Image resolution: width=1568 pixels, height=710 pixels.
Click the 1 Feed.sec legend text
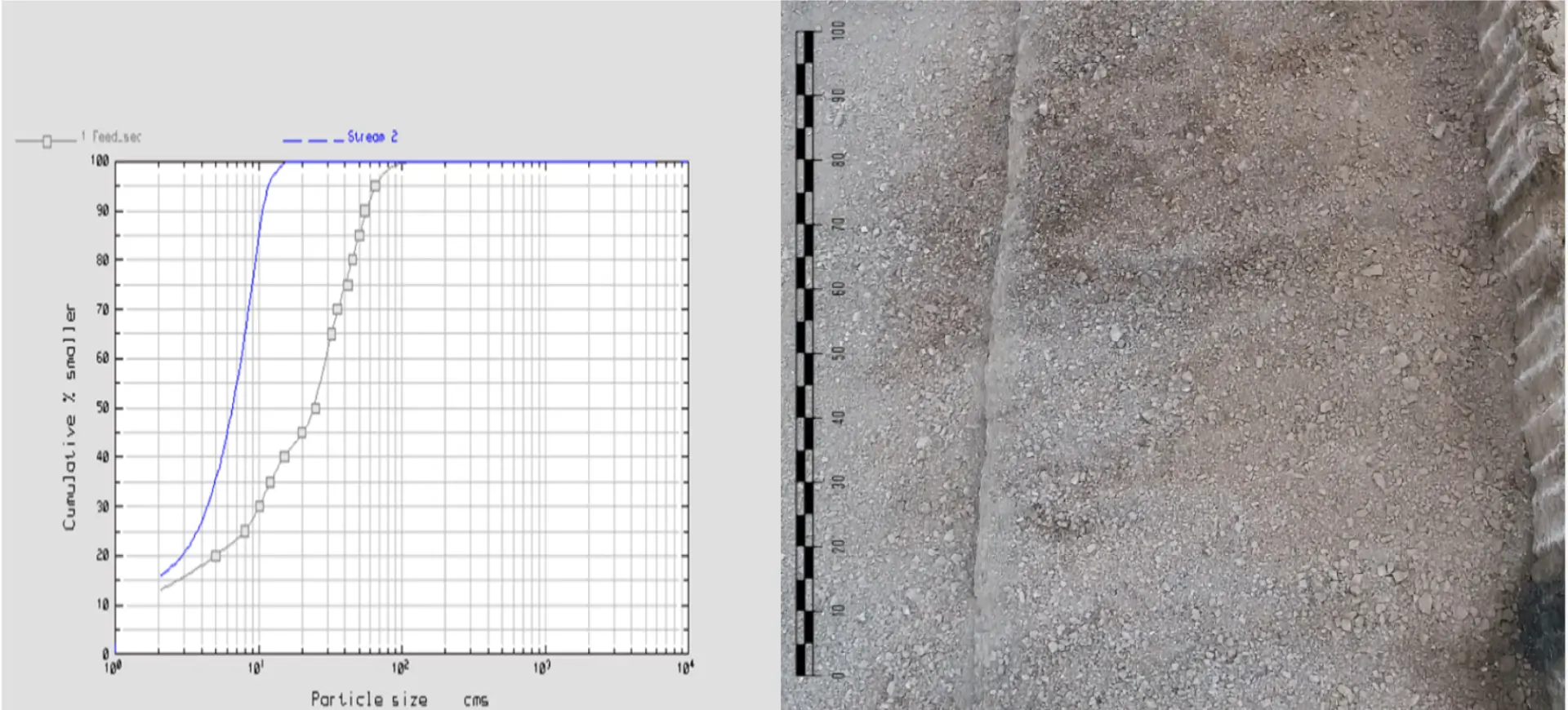(x=111, y=137)
